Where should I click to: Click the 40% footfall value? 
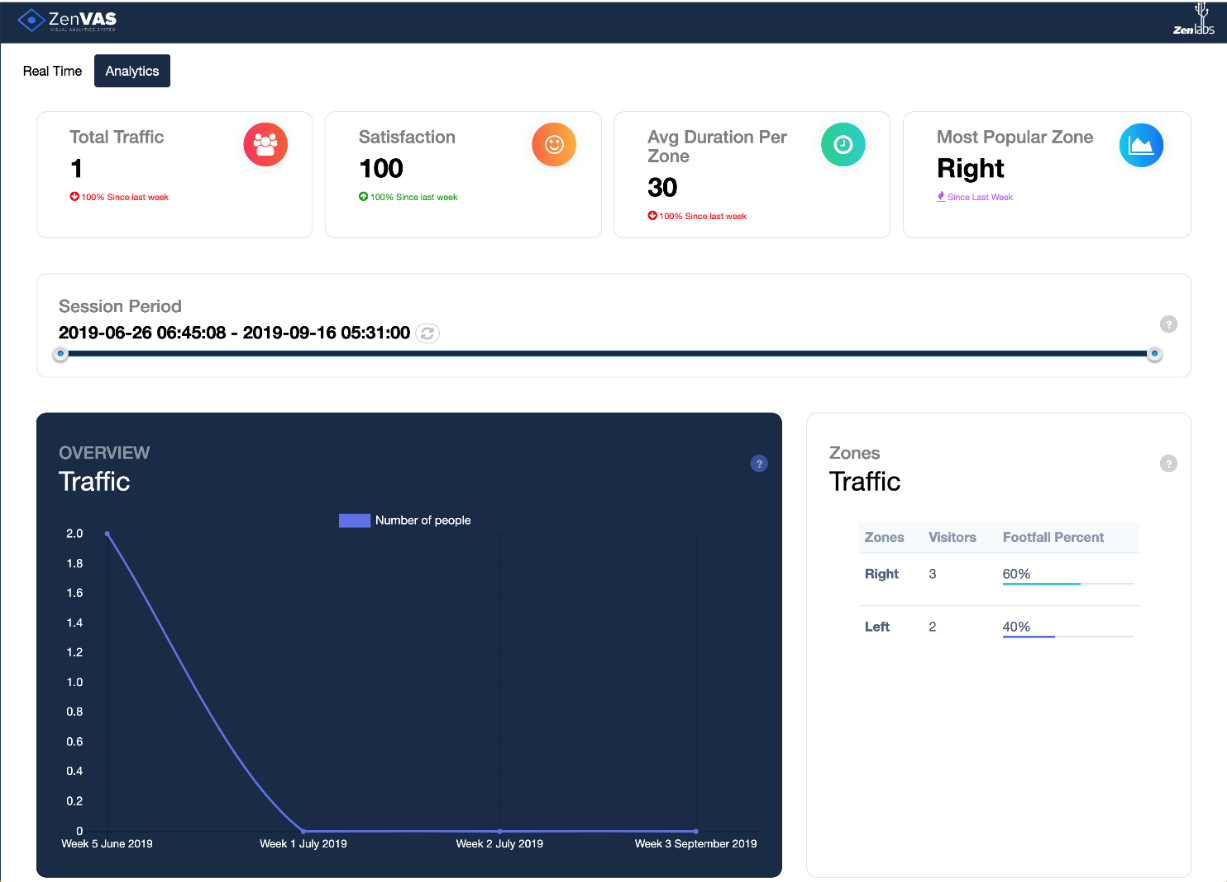click(x=1016, y=627)
